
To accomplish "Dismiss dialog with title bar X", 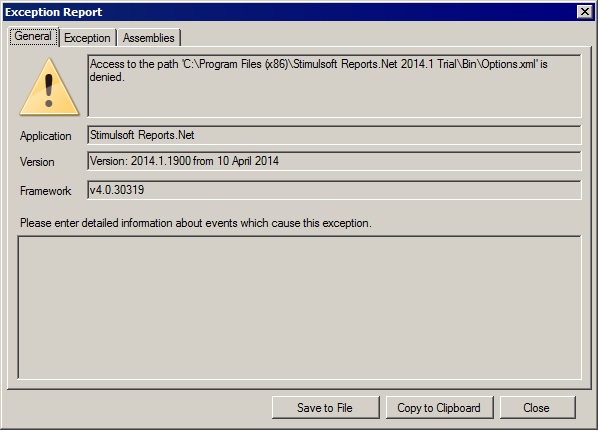I will (584, 12).
